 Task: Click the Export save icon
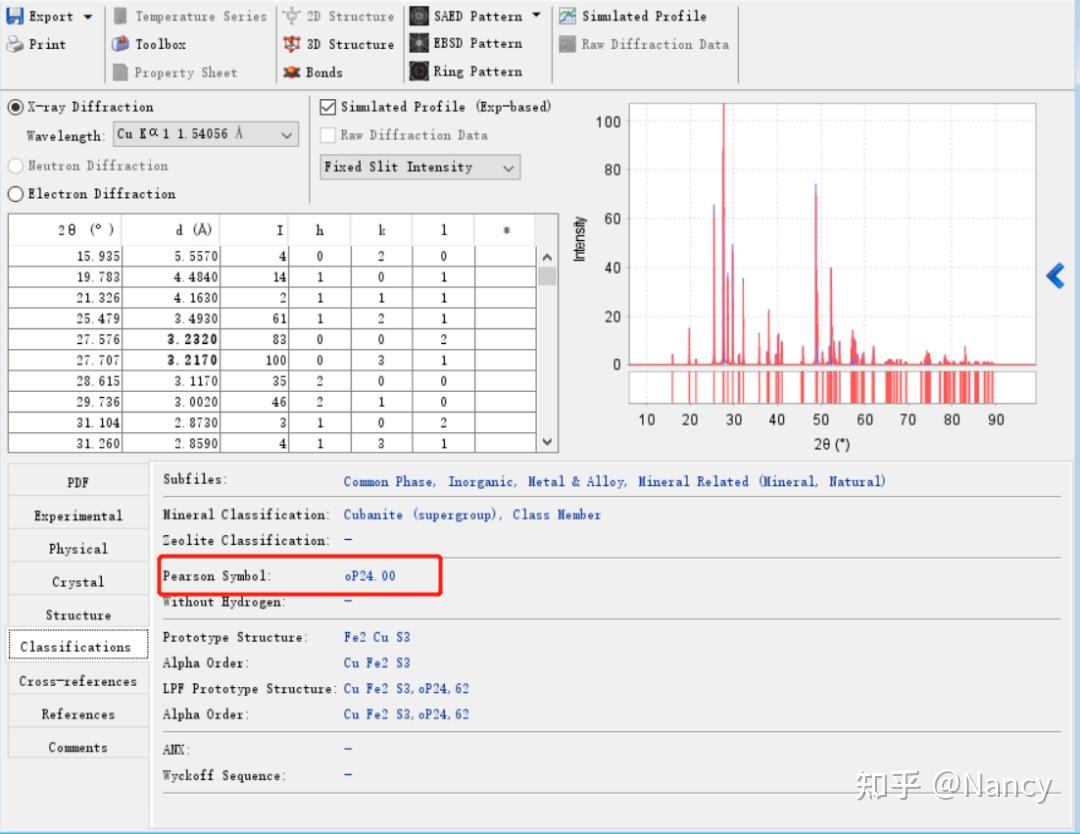click(x=14, y=16)
